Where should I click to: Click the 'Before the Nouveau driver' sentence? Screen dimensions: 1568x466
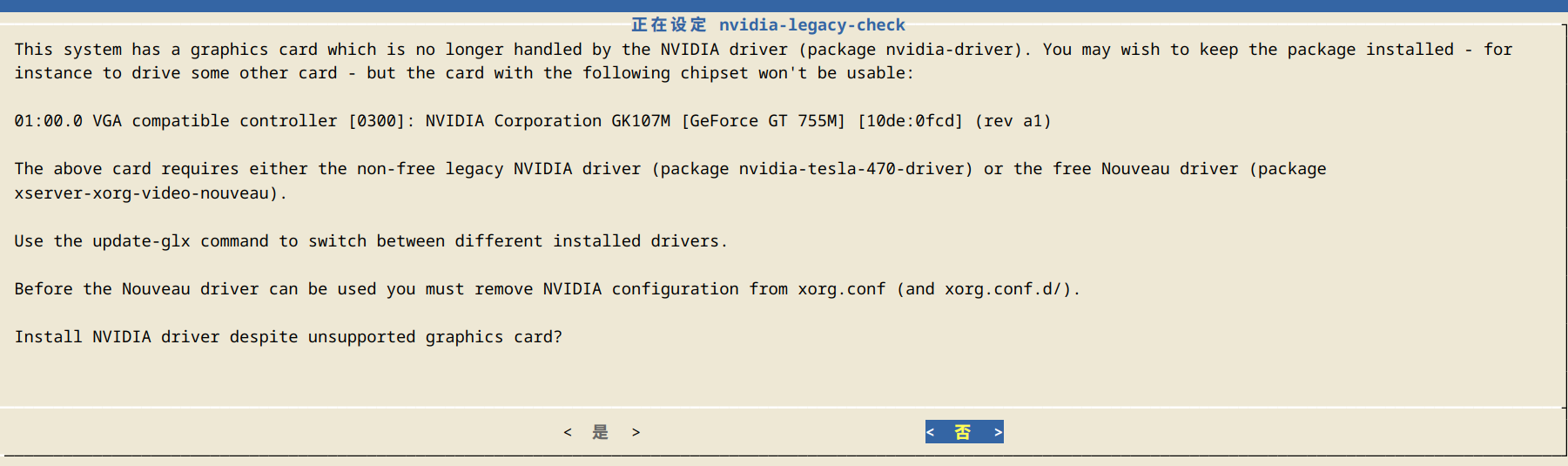(137, 289)
